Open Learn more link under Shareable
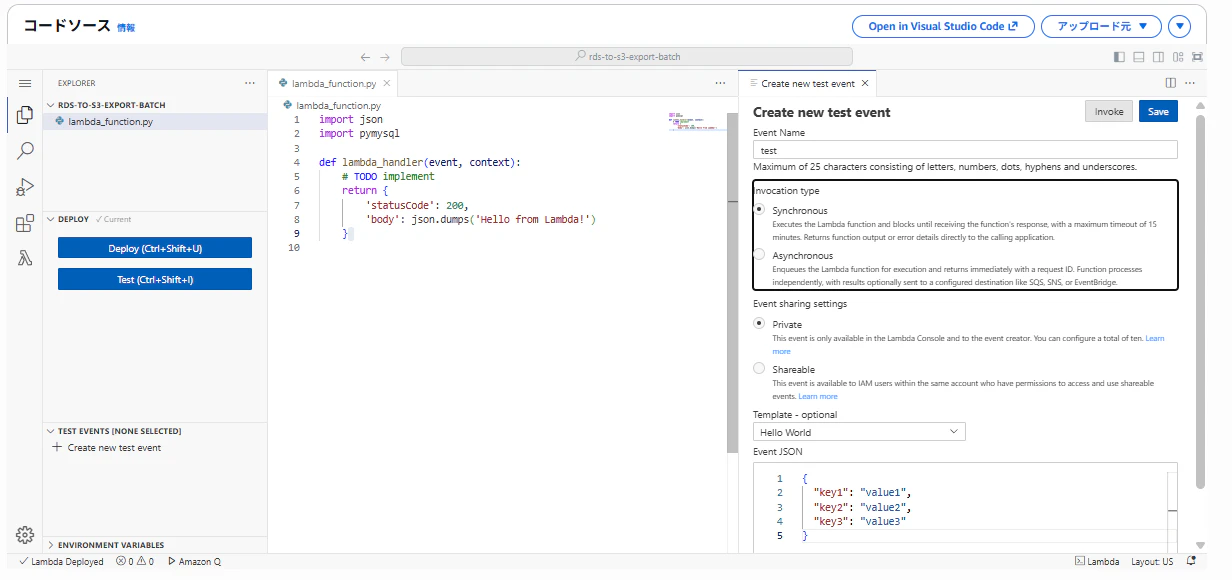 click(x=818, y=397)
